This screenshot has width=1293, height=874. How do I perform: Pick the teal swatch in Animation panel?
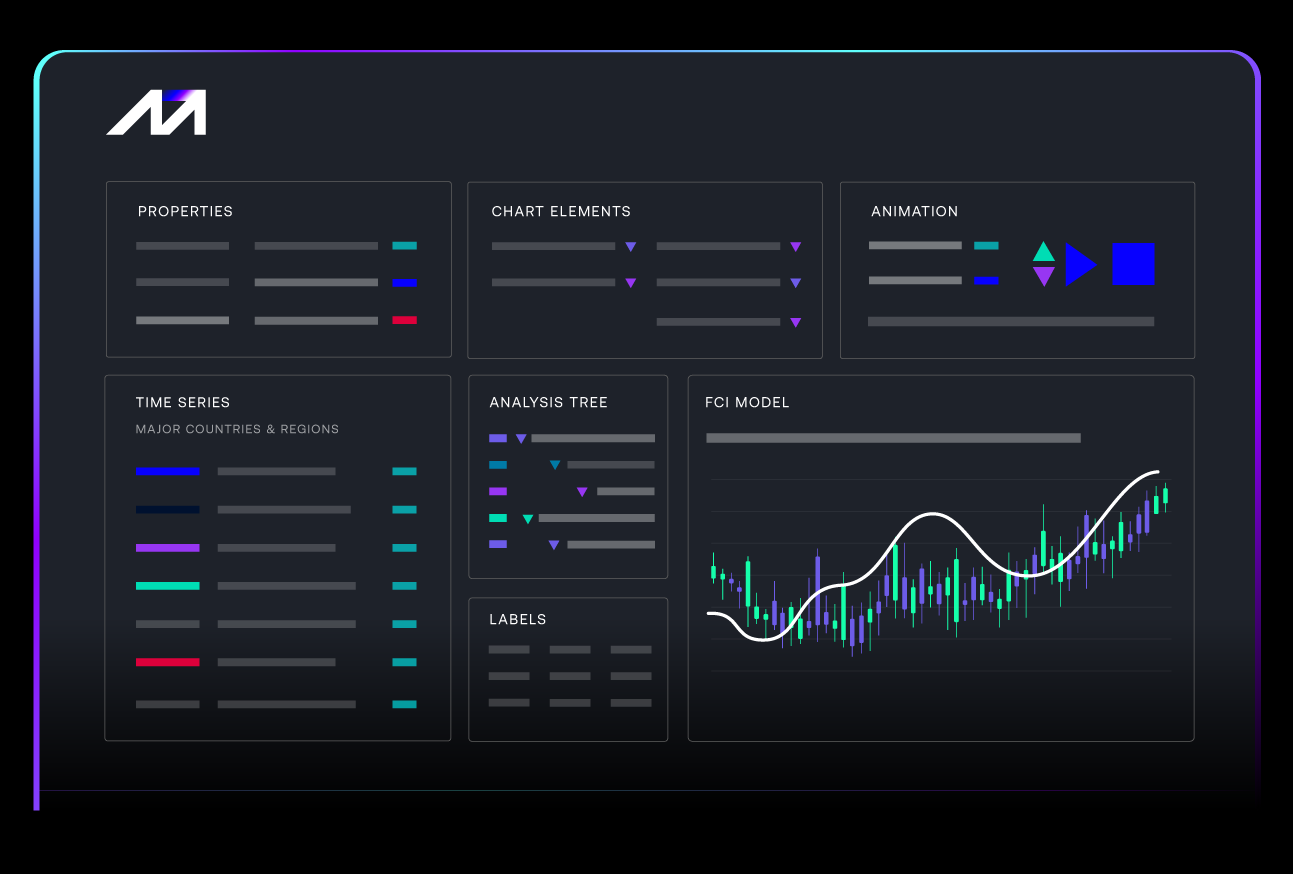click(x=986, y=245)
